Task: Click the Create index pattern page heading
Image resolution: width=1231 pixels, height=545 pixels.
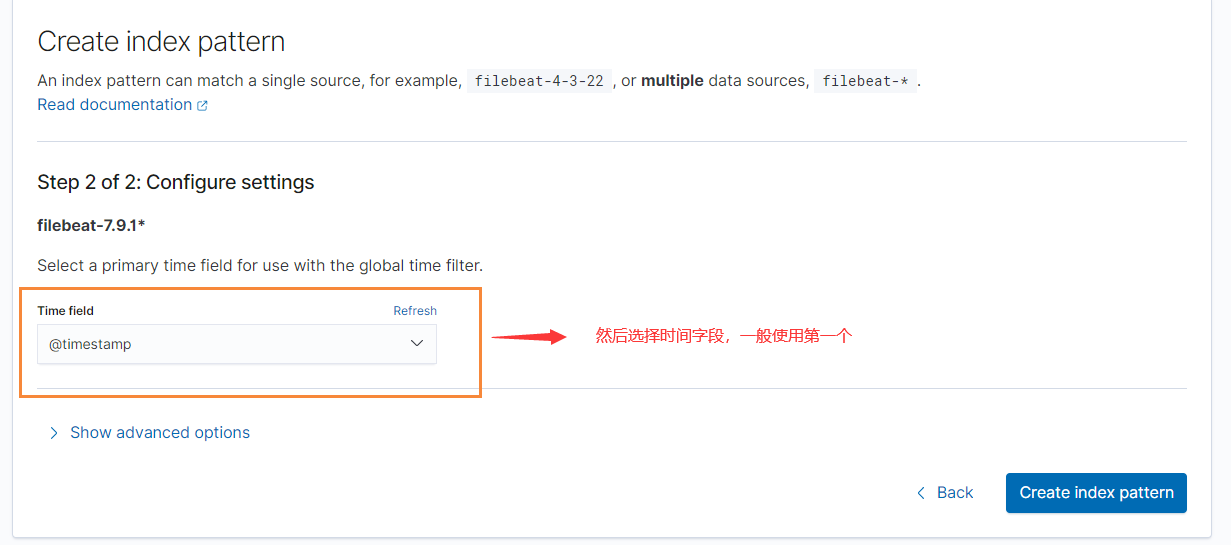Action: point(161,42)
